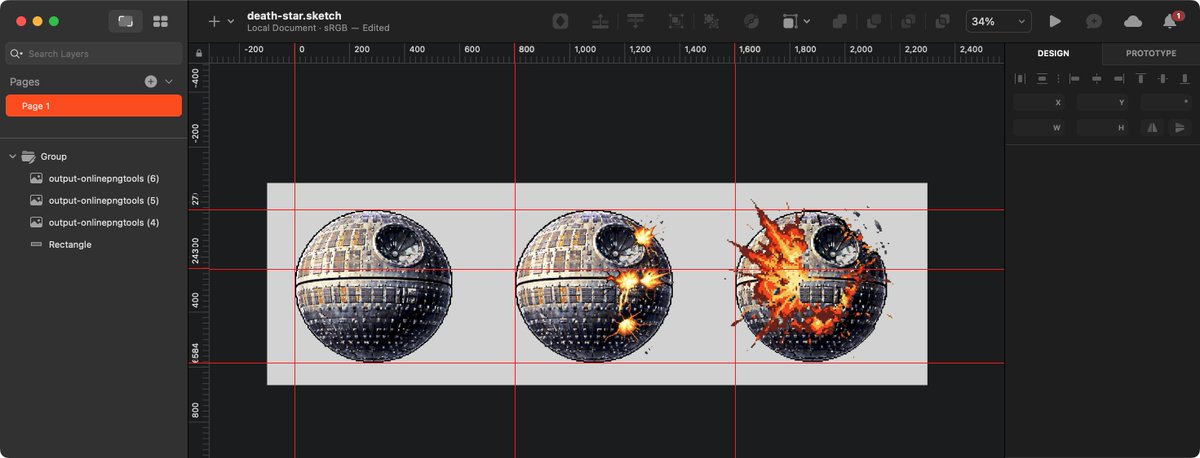The image size is (1200, 458).
Task: Select the Rectangle layer
Action: tap(94, 245)
